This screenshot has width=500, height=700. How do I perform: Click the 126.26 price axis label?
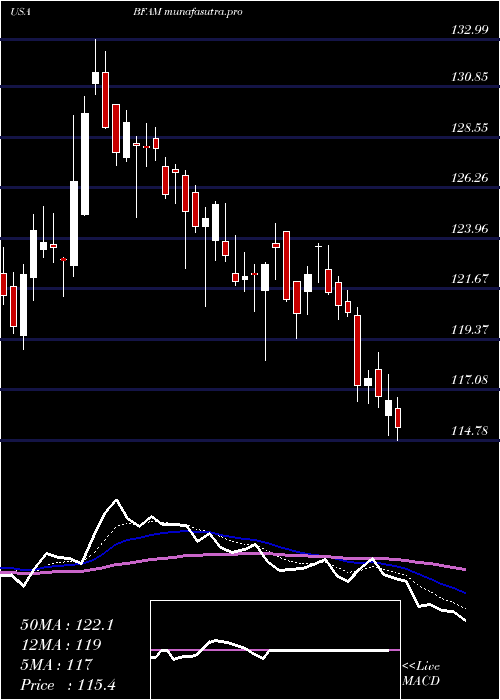pos(470,178)
